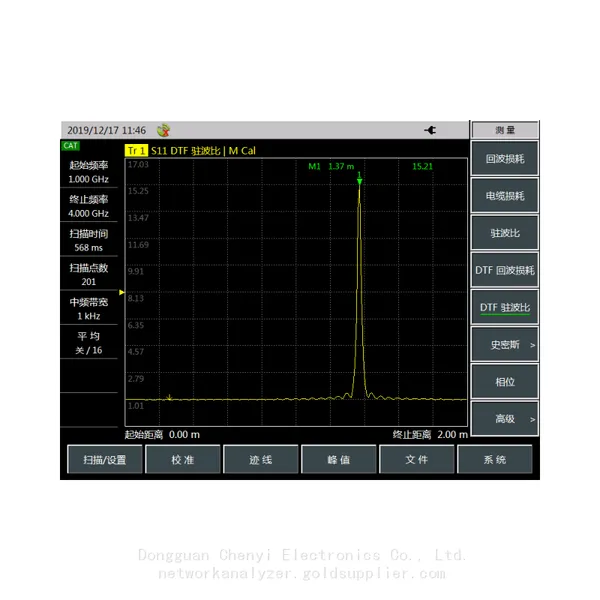600x600 pixels.
Task: Click the 13.47 Y-axis scale label
Action: coord(138,218)
